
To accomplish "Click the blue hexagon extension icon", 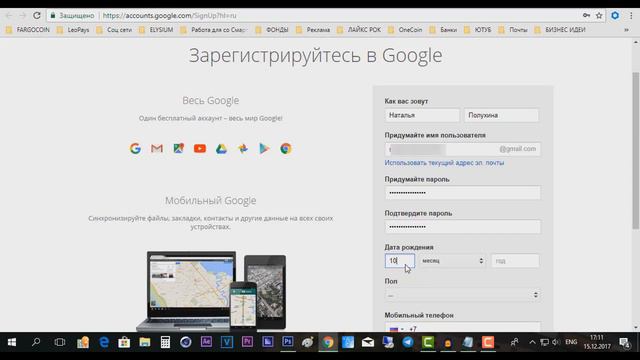I will click(x=615, y=16).
